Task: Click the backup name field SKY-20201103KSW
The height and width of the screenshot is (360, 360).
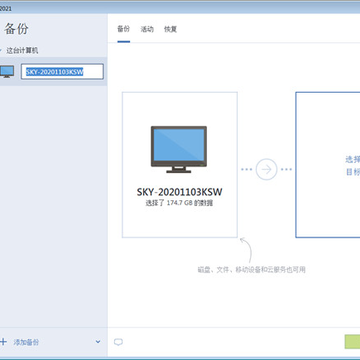Action: click(62, 72)
